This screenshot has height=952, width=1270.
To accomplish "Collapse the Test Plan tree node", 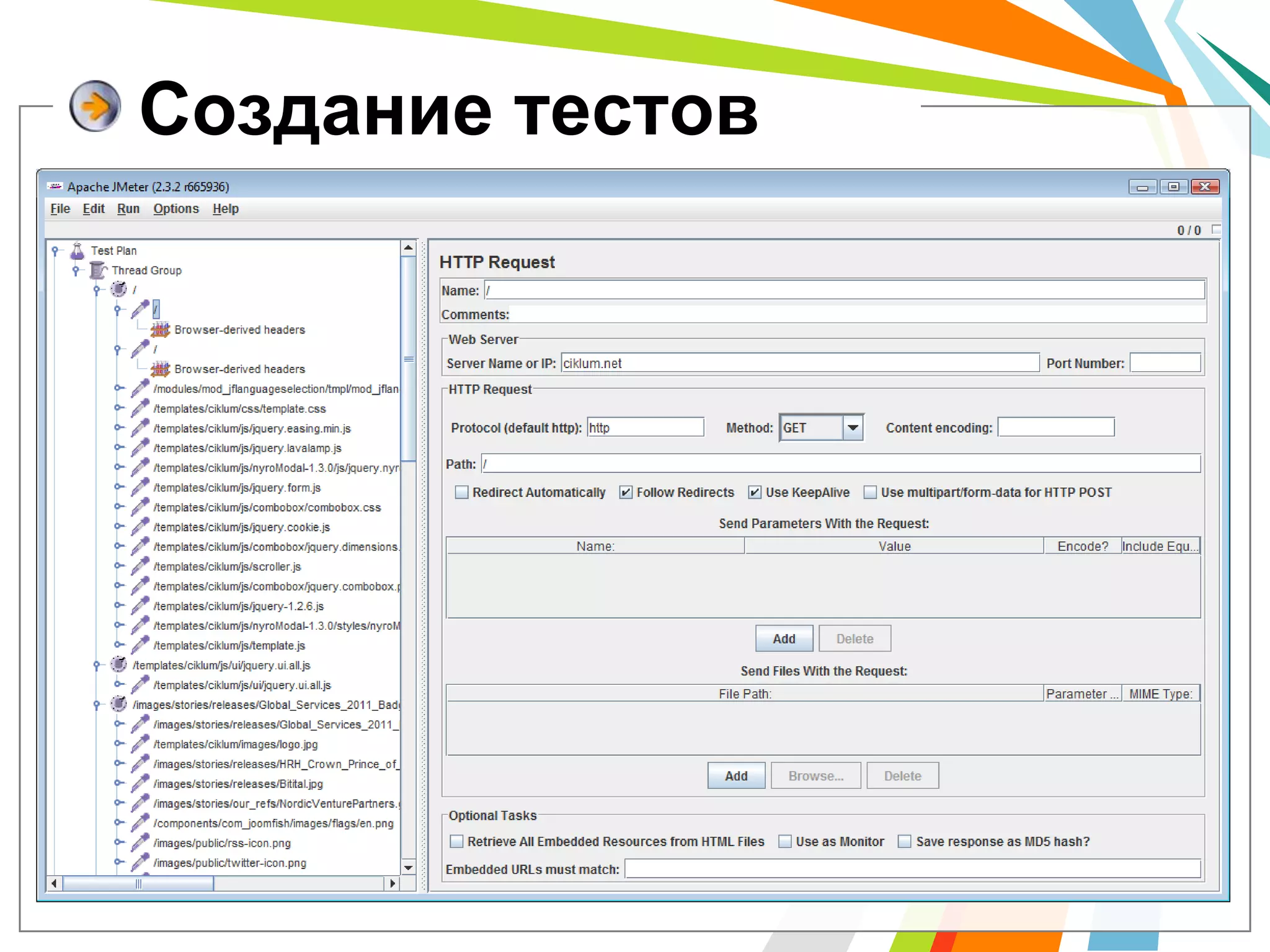I will coord(55,250).
